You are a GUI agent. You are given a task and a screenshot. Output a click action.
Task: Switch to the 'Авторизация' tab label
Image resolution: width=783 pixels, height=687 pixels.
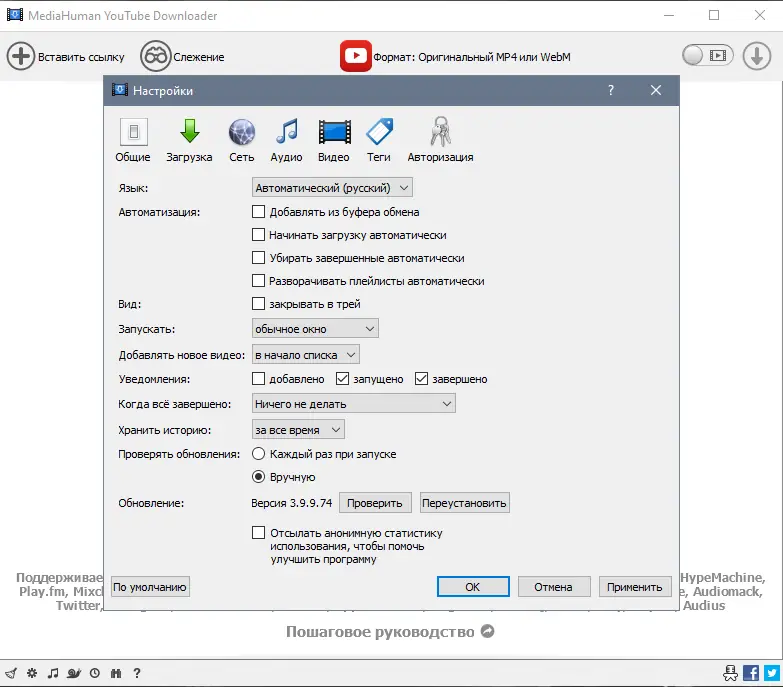click(440, 157)
